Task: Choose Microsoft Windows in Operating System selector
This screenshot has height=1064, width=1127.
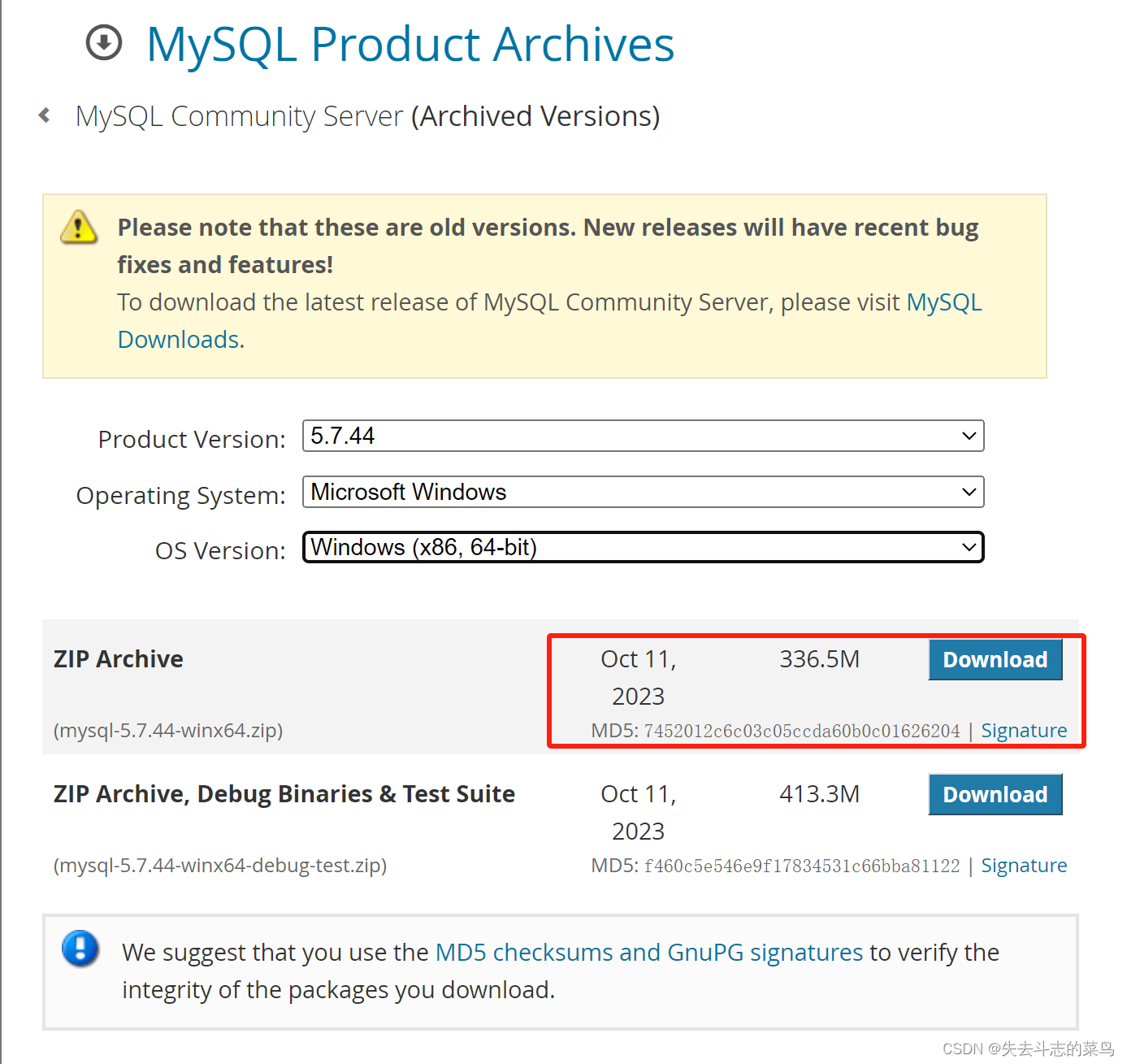Action: 642,492
